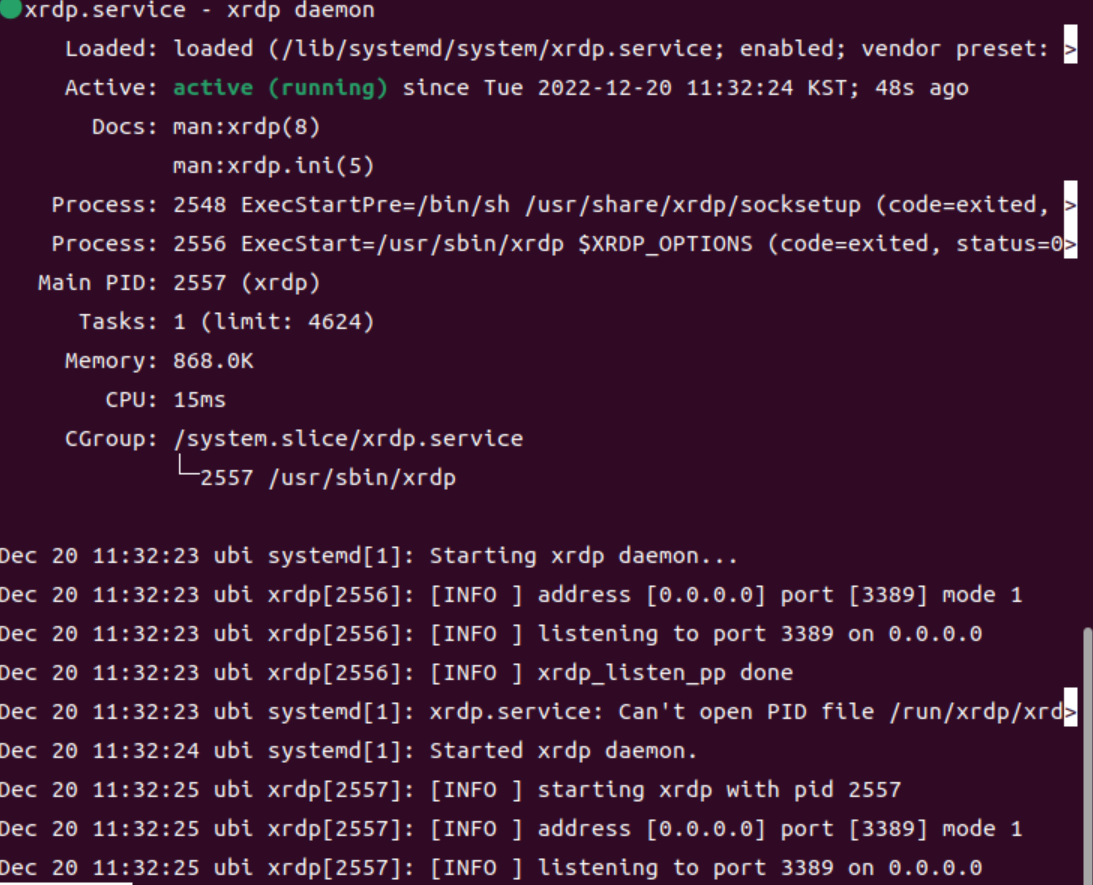Click the 'Memory: 868.0K' value
Viewport: 1093px width, 885px height.
tap(213, 361)
